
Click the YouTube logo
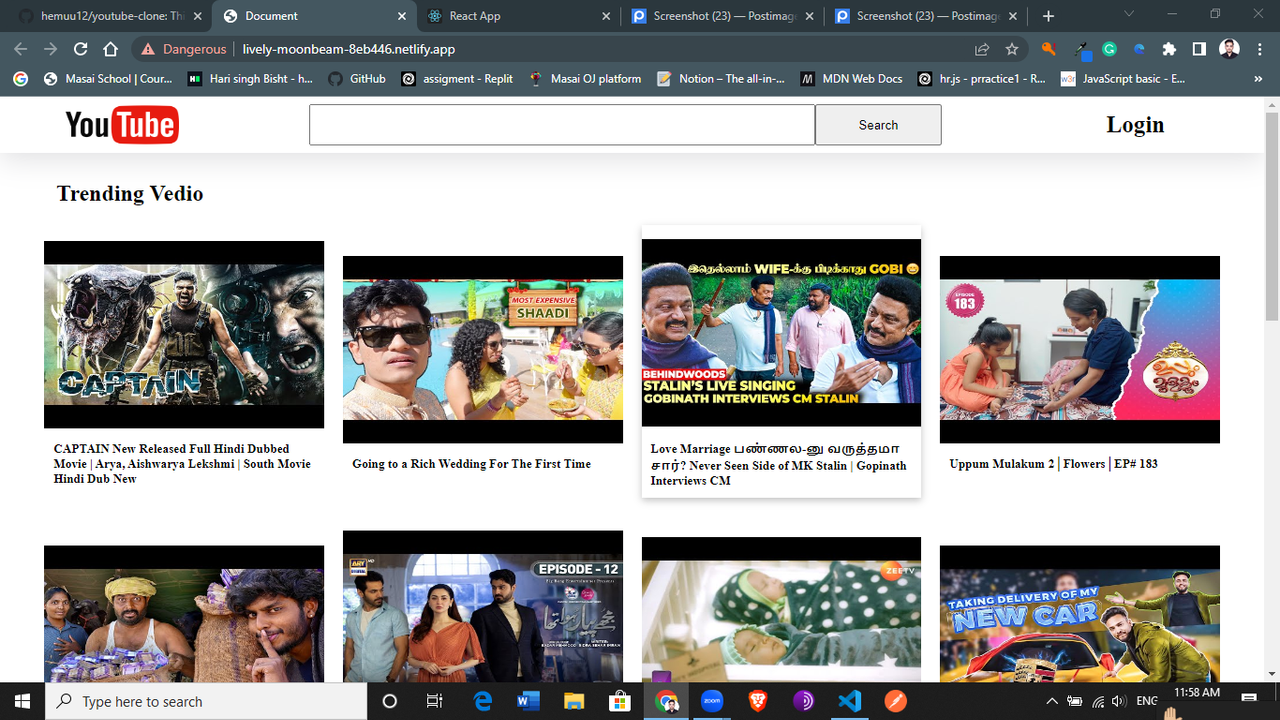coord(122,125)
